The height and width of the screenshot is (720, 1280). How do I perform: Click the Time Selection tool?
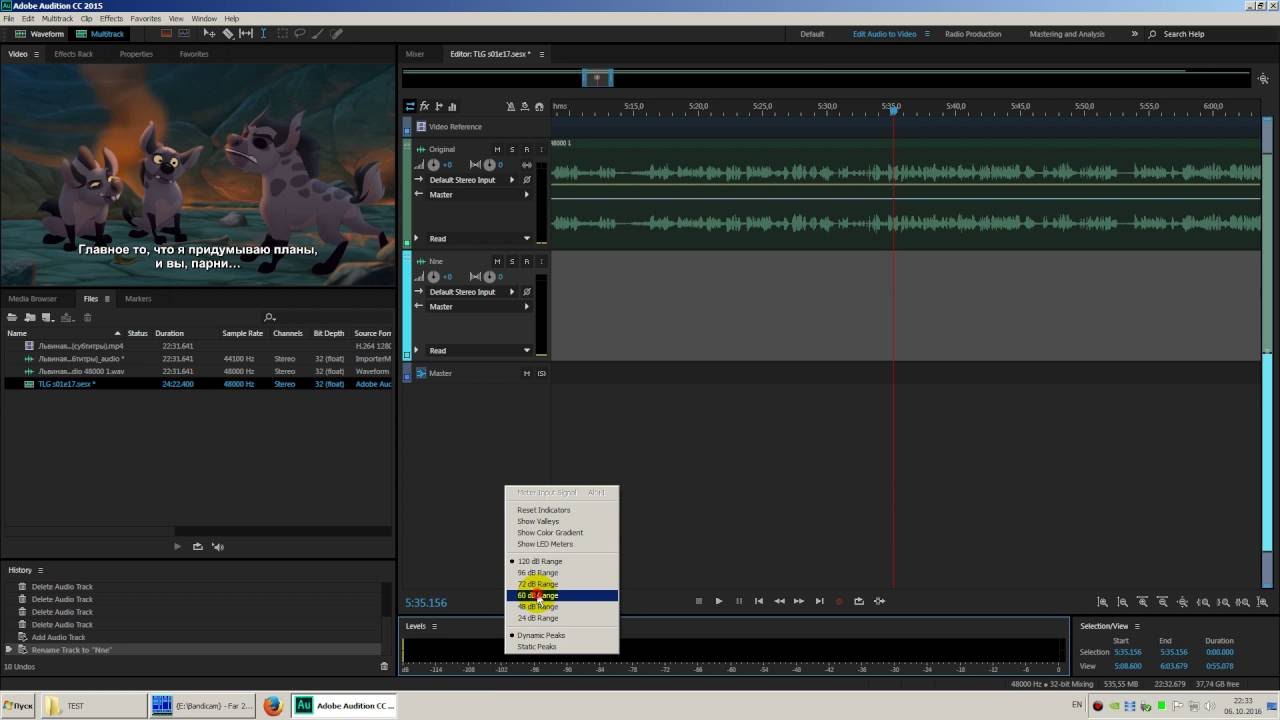[x=263, y=34]
